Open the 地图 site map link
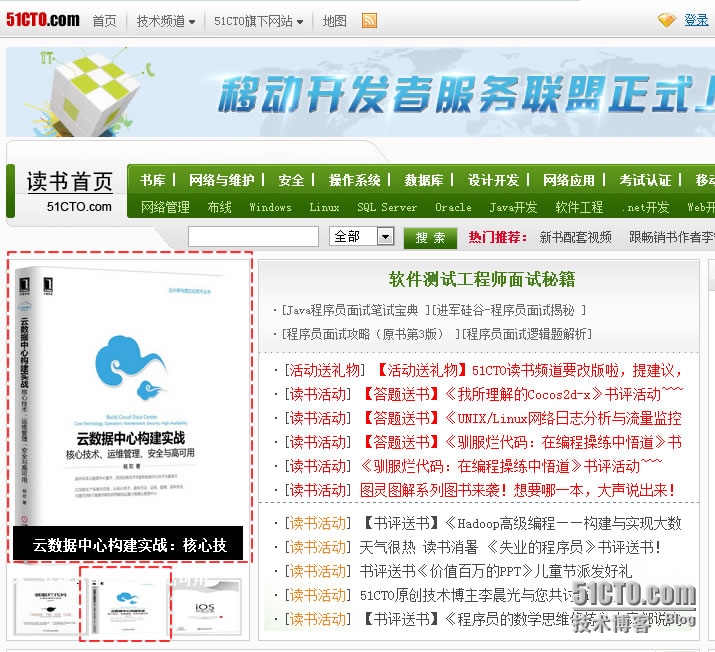The width and height of the screenshot is (715, 652). [335, 21]
